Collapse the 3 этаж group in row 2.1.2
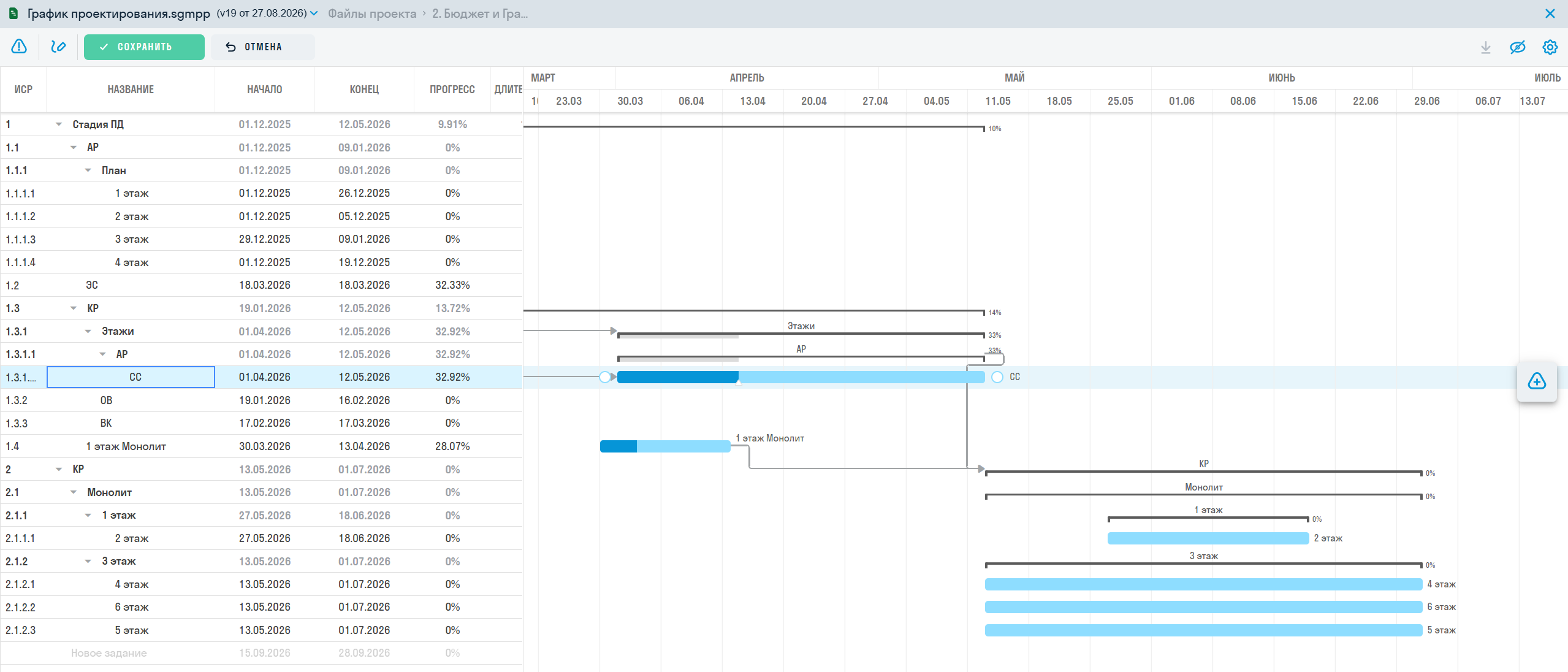 88,561
